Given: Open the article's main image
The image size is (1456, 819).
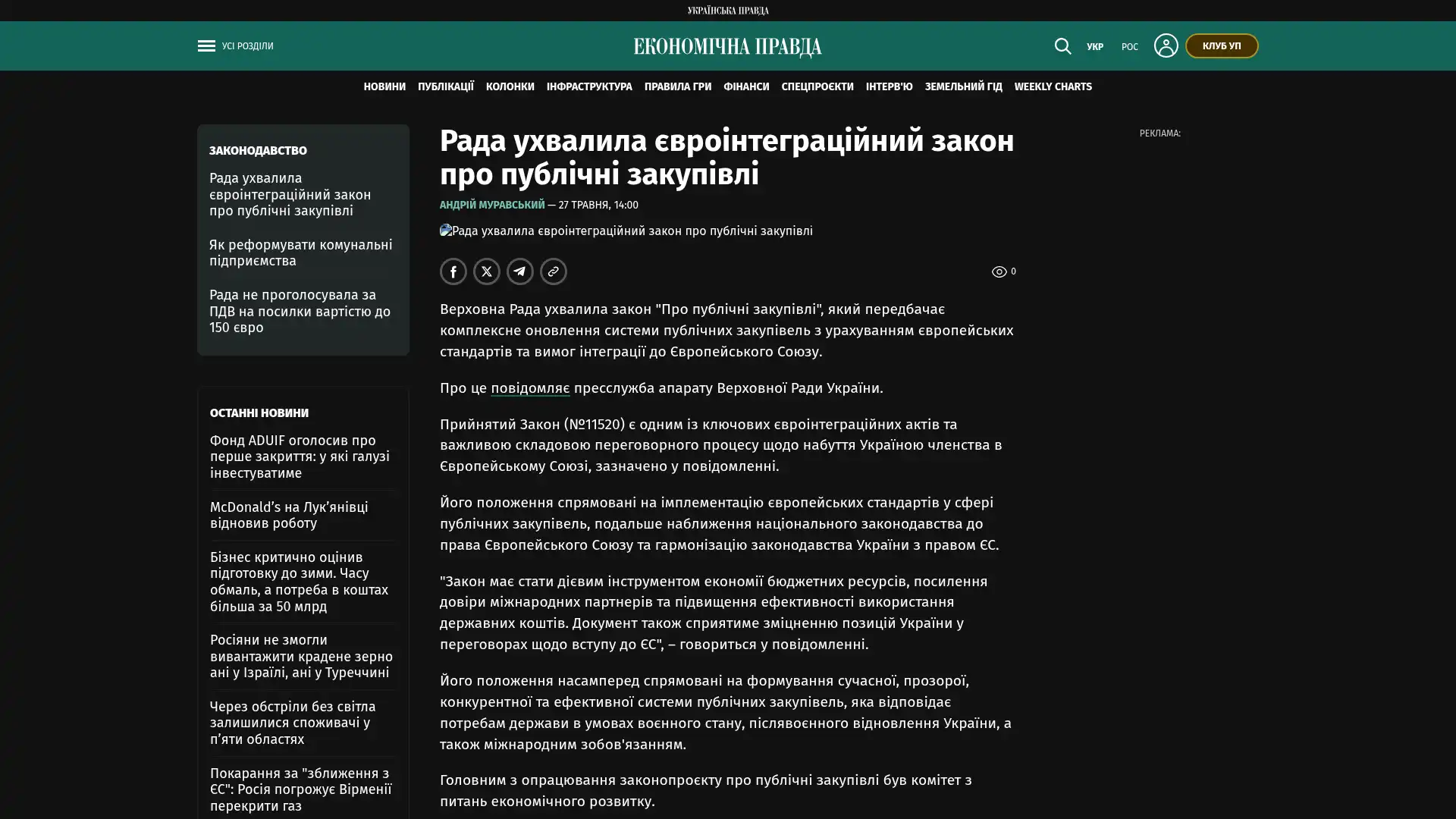Looking at the screenshot, I should [x=626, y=231].
